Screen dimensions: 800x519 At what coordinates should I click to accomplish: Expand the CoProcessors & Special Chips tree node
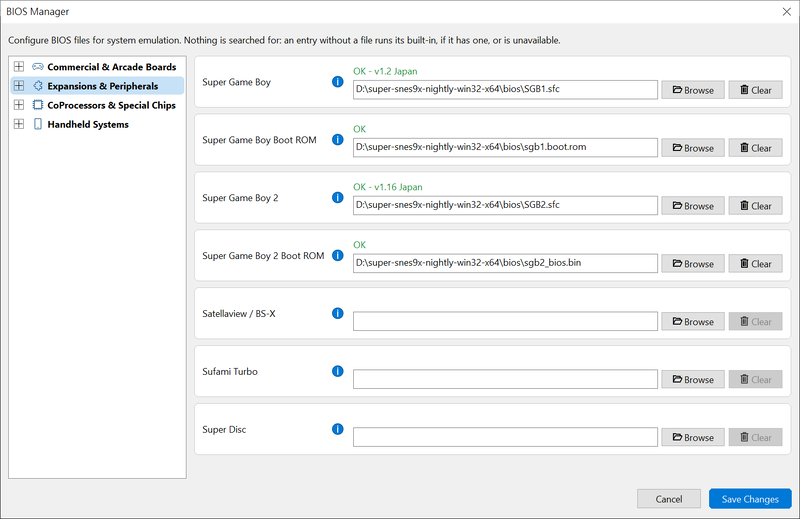[x=19, y=105]
